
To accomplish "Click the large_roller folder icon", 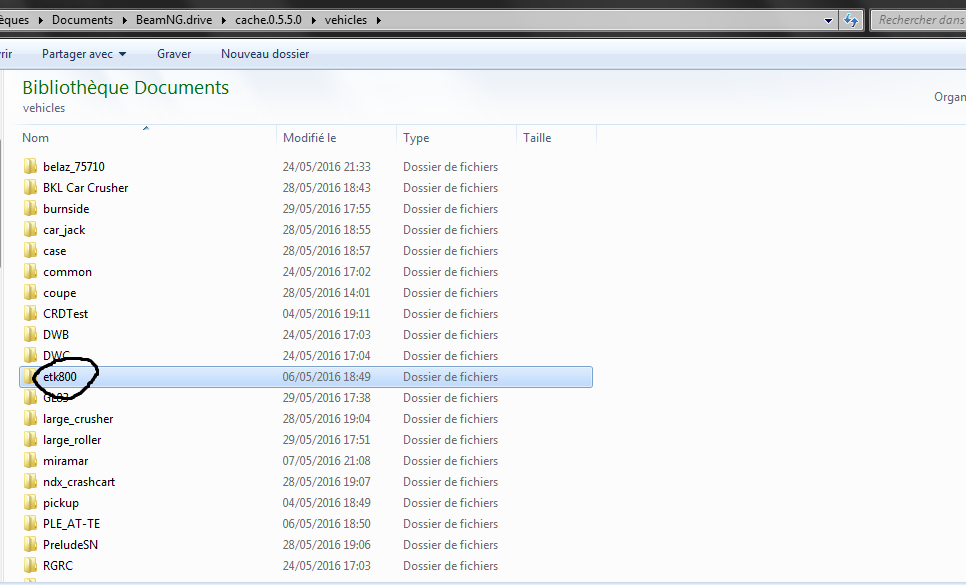I will 30,440.
